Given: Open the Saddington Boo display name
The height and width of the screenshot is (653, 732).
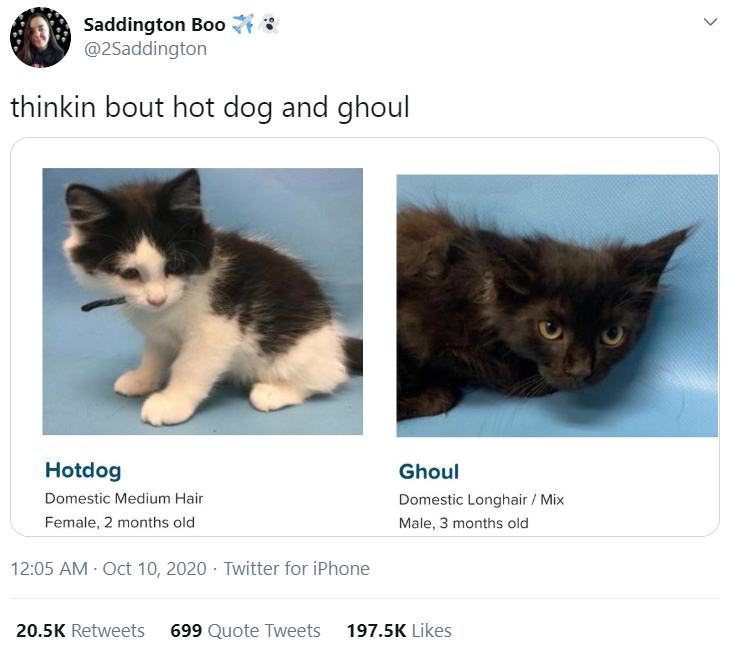Looking at the screenshot, I should tap(154, 25).
